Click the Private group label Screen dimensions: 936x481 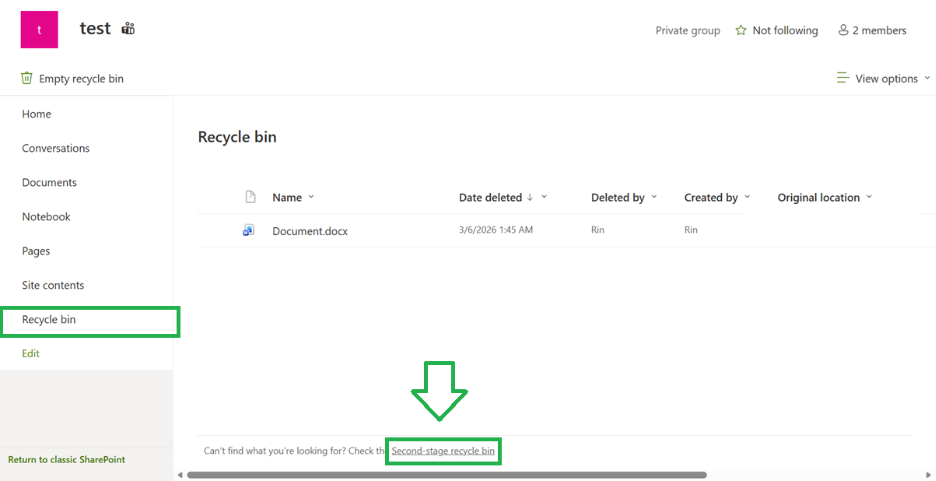688,30
